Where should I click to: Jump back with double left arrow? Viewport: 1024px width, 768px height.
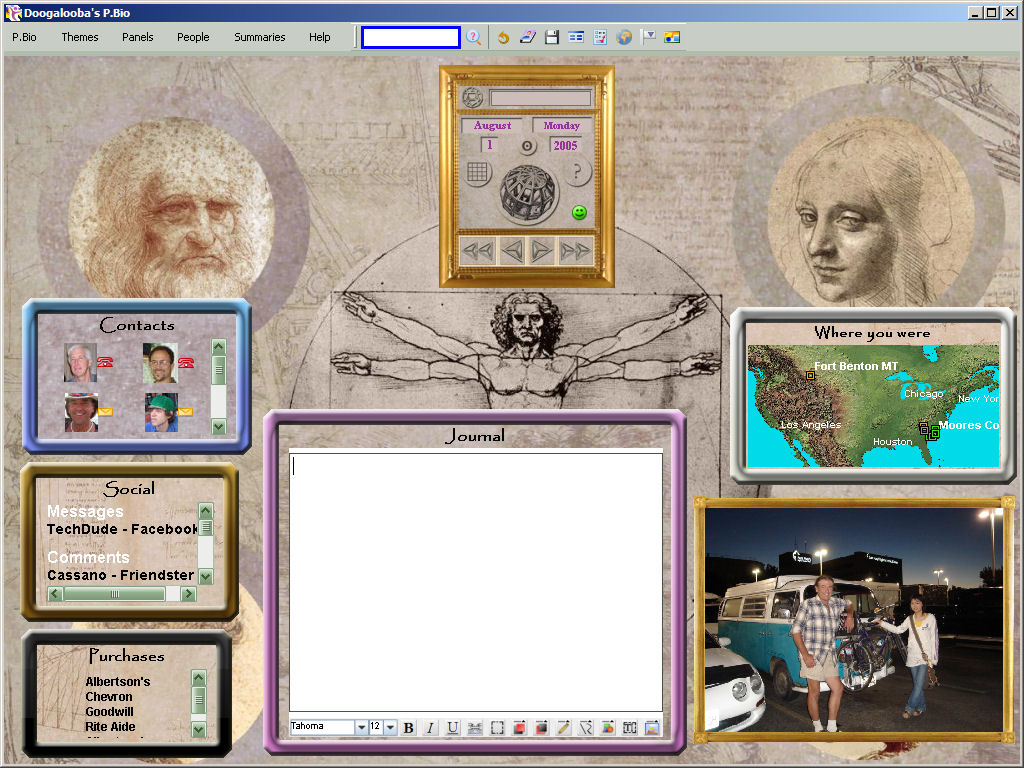(x=478, y=251)
